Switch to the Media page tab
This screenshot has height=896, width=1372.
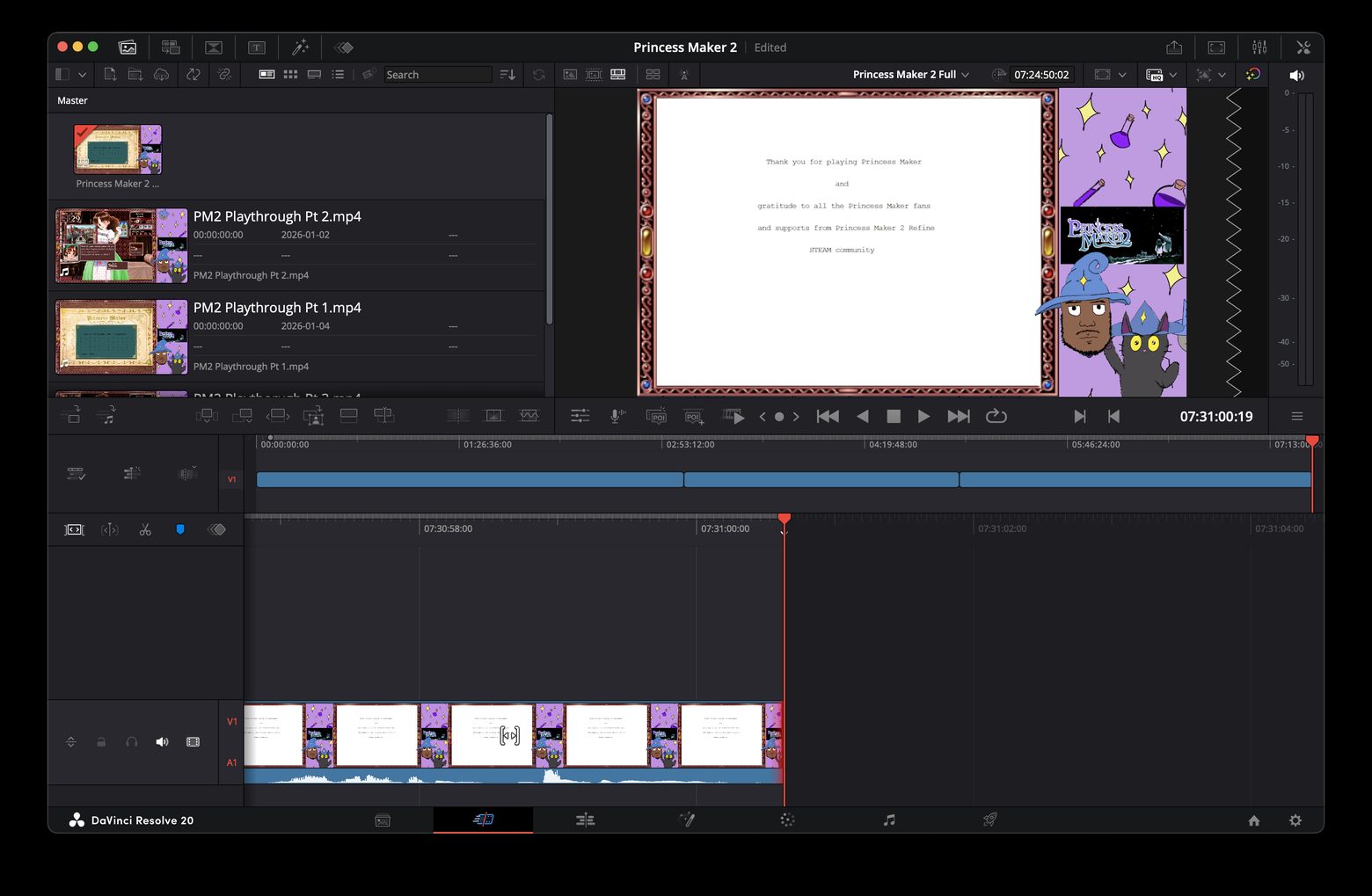click(383, 820)
